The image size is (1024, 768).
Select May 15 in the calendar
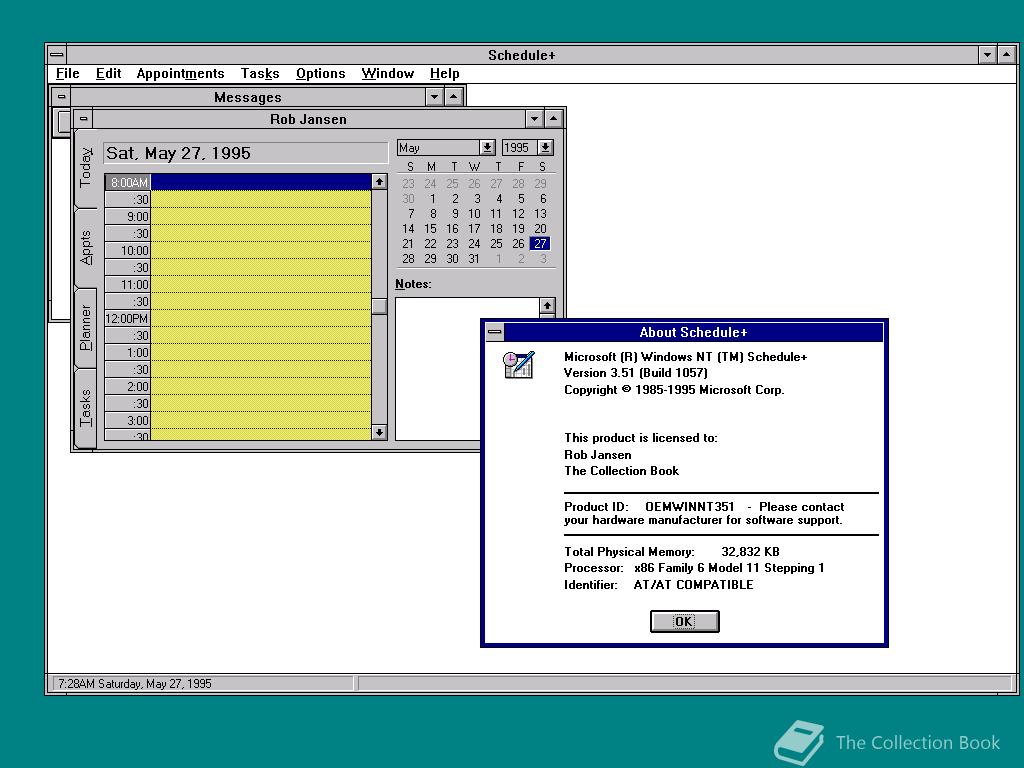(430, 229)
